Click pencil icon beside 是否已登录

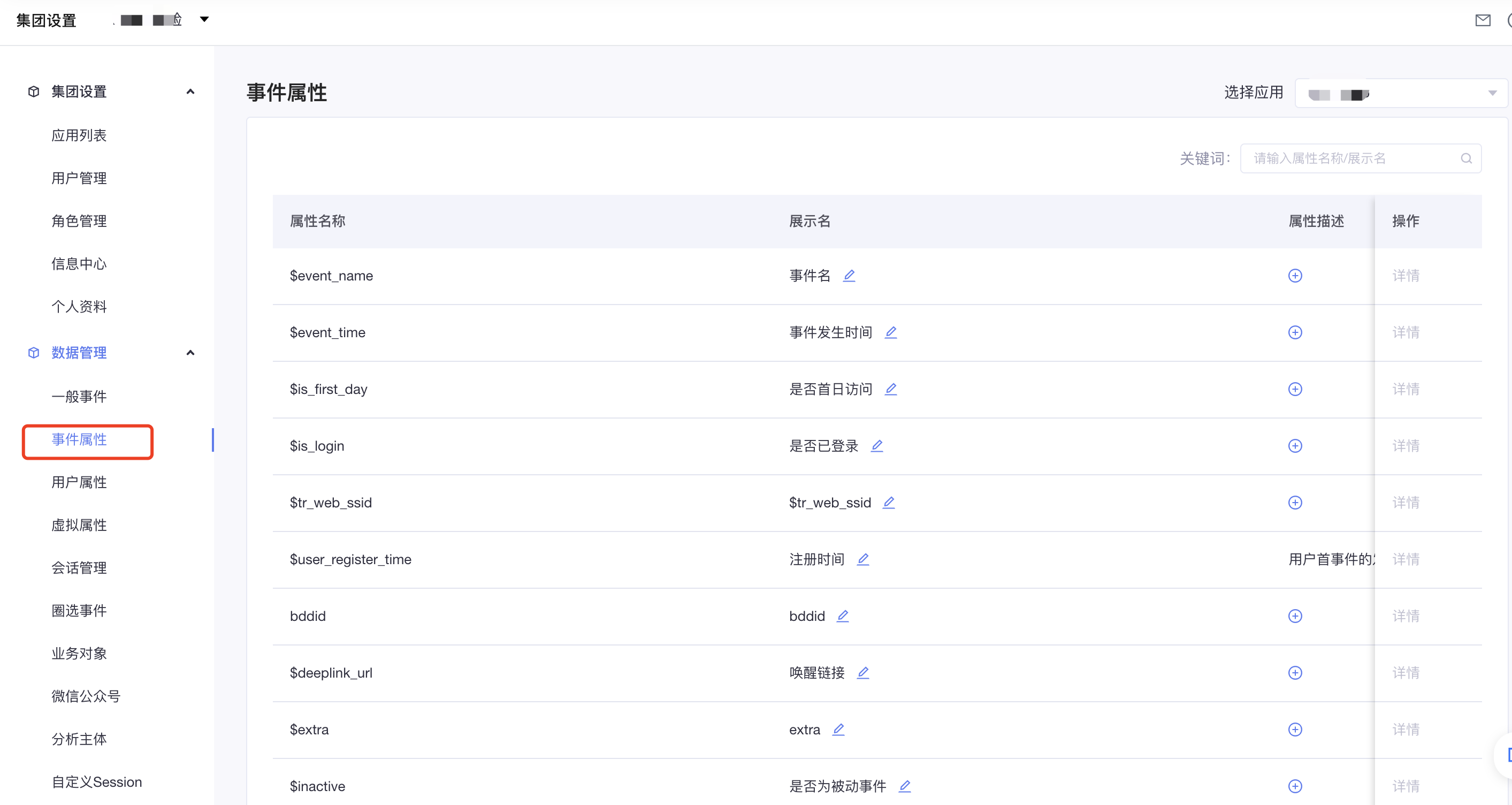click(x=876, y=446)
